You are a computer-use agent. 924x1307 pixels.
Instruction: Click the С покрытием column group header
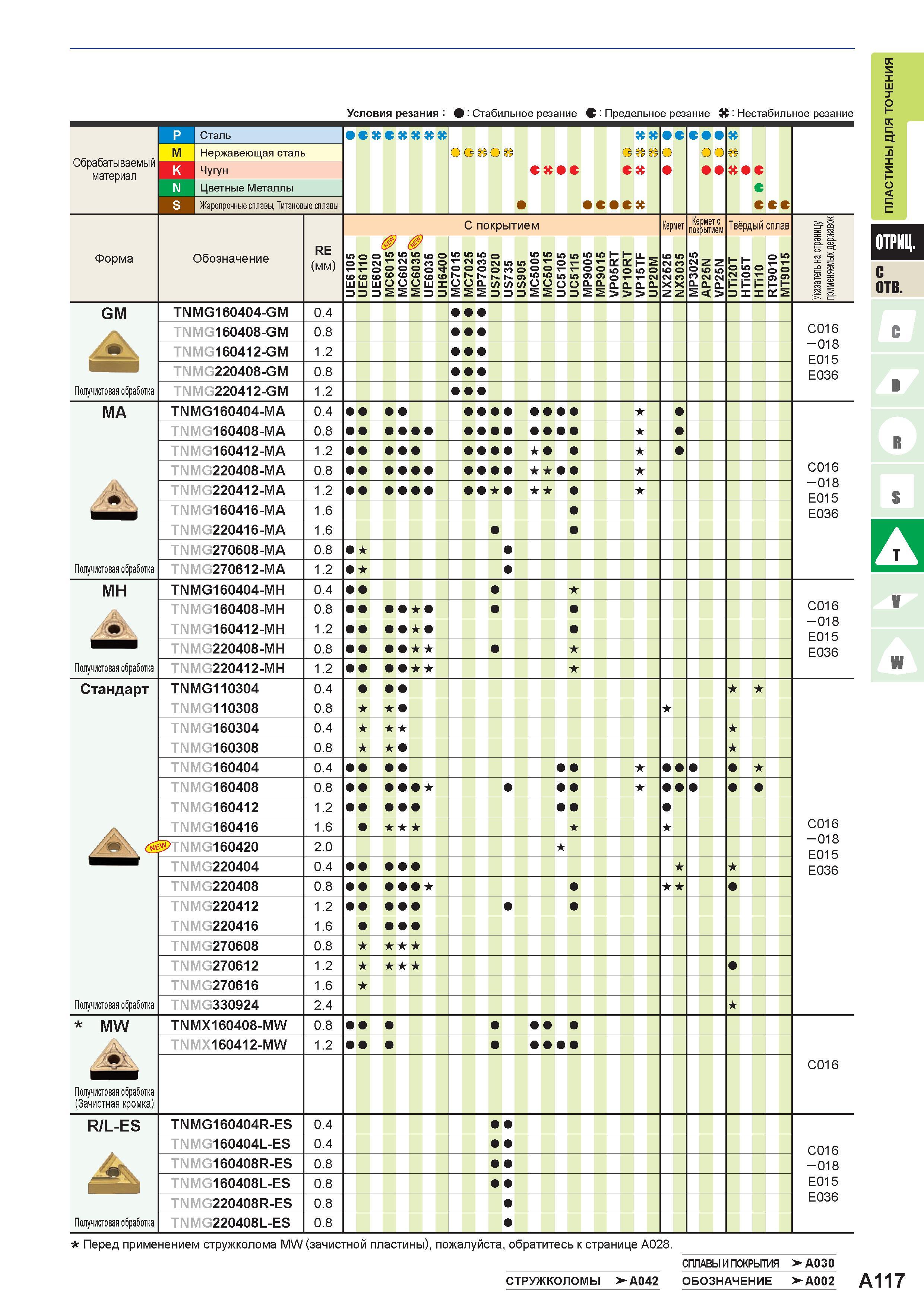tap(501, 225)
